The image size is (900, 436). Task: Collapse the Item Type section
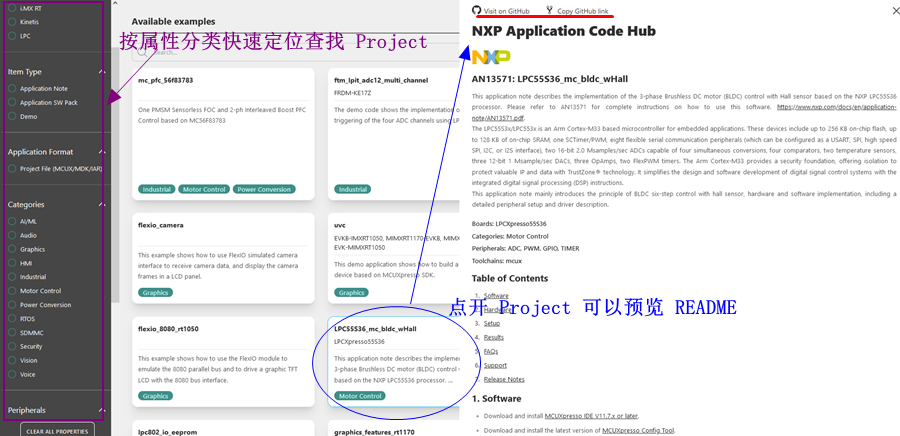[x=101, y=72]
